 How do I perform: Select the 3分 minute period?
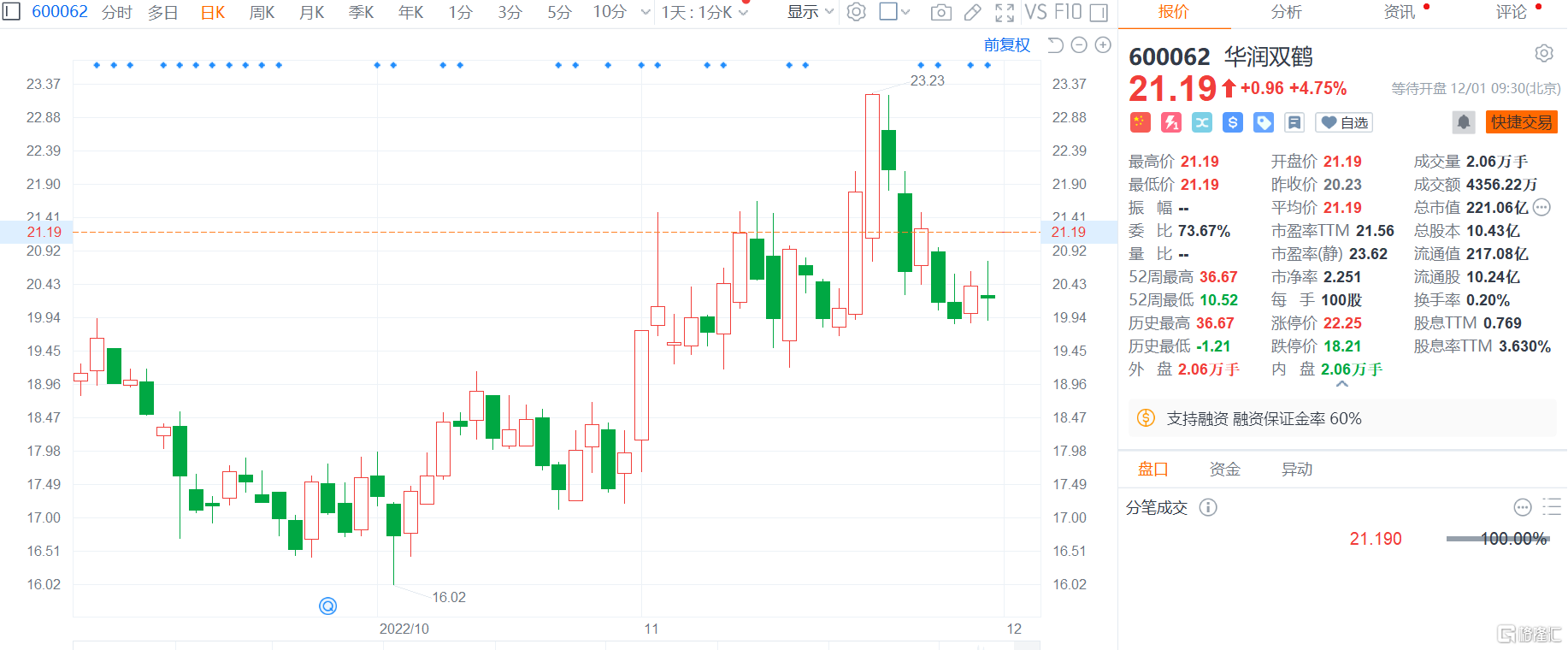tap(510, 12)
